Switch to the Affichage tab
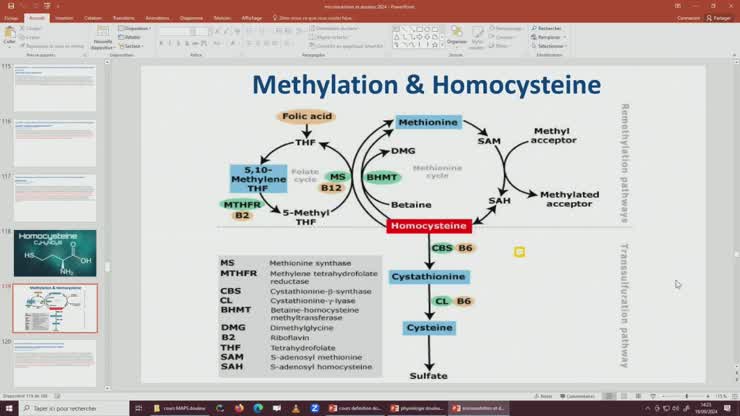Viewport: 740px width, 416px height. [252, 17]
